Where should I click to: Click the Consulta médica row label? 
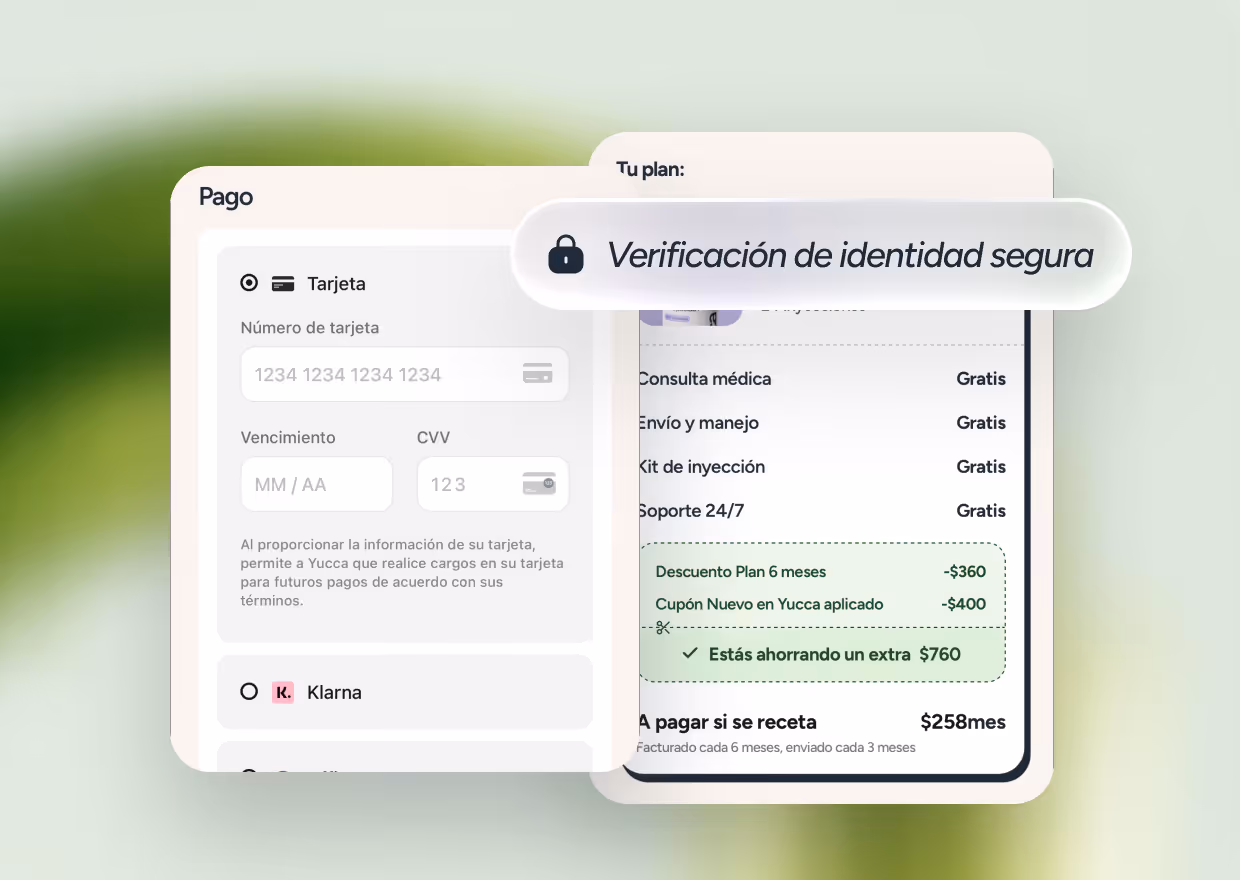[704, 379]
